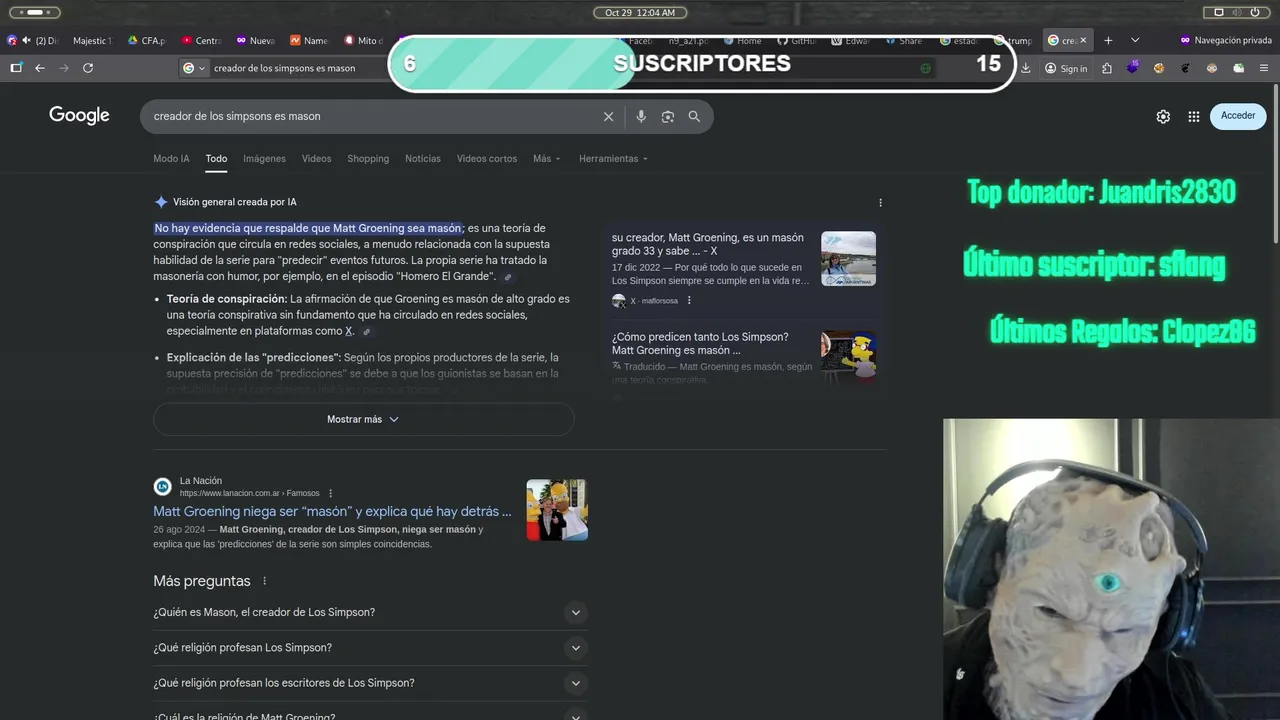
Task: Open AI overview three-dot options
Action: (x=880, y=202)
